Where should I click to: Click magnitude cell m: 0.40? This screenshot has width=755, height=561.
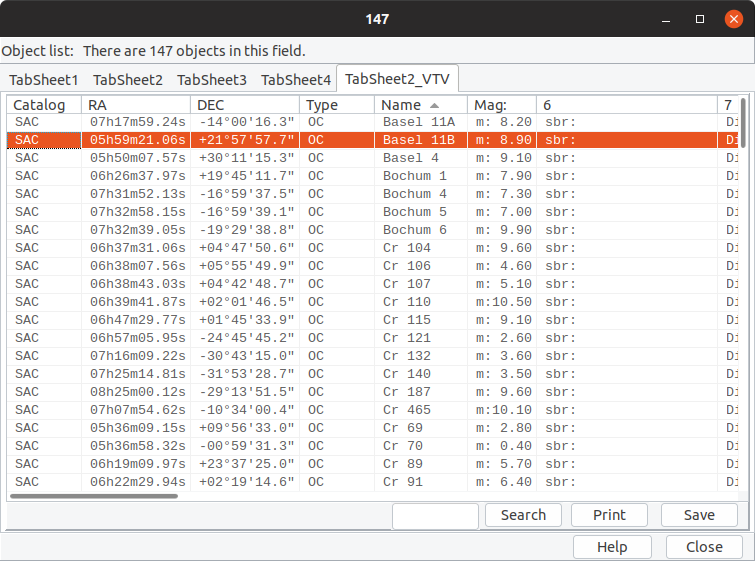[x=504, y=446]
